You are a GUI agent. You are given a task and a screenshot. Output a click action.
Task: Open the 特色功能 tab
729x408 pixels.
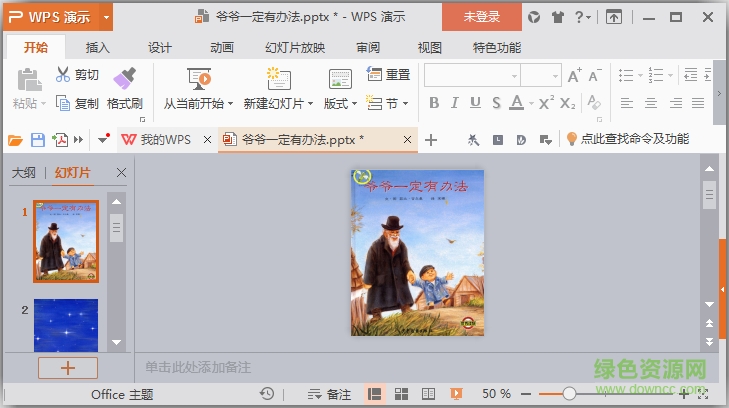pos(497,47)
